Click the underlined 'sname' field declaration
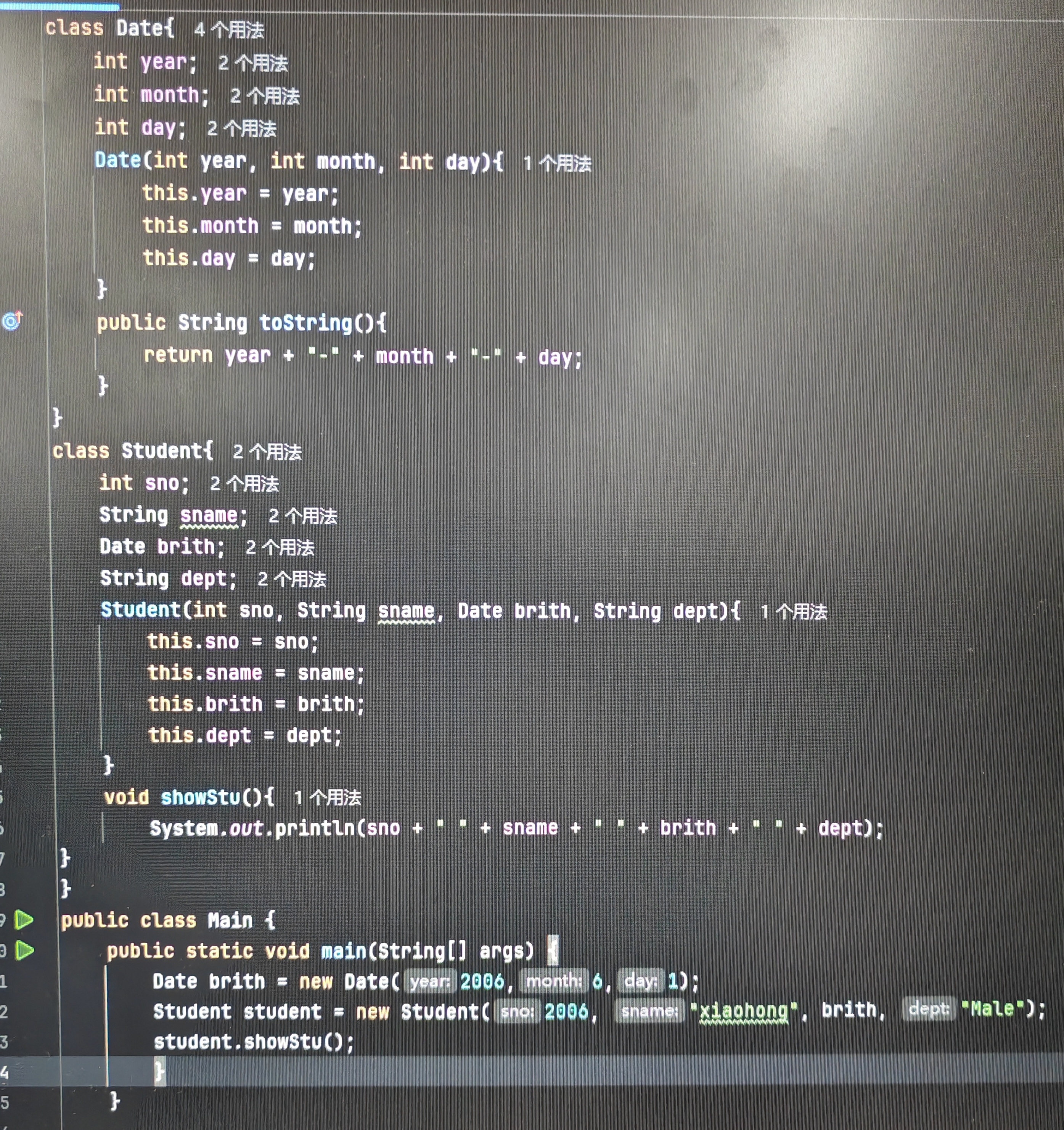 point(209,515)
